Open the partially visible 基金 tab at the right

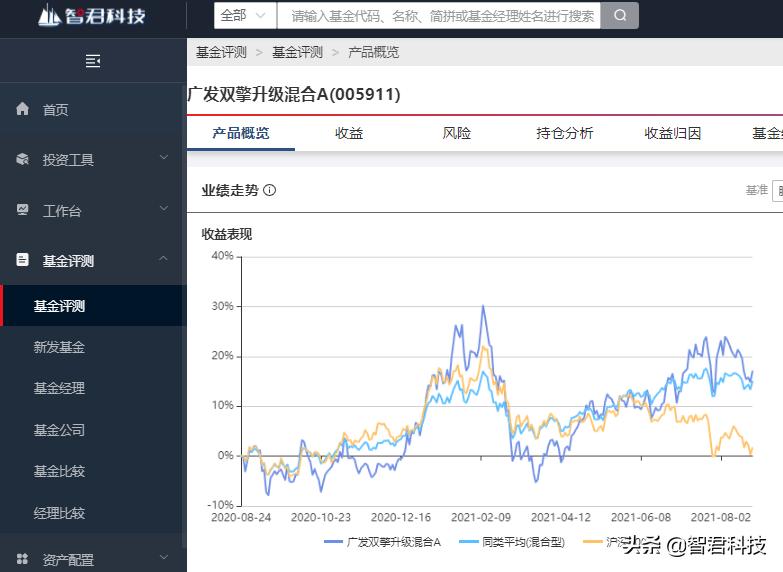[x=767, y=133]
